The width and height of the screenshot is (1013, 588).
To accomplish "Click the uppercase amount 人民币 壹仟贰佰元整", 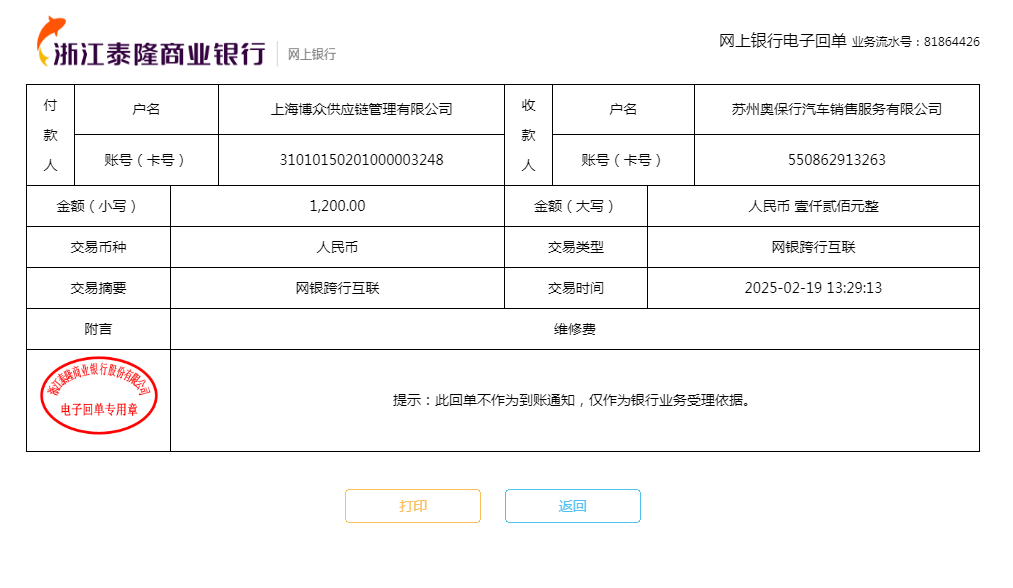I will pyautogui.click(x=813, y=206).
